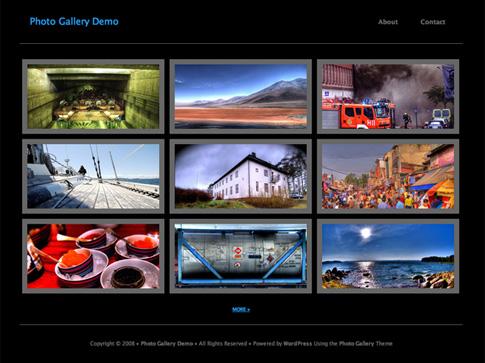Image resolution: width=485 pixels, height=363 pixels.
Task: Visit the WordPress link in footer
Action: coord(298,343)
